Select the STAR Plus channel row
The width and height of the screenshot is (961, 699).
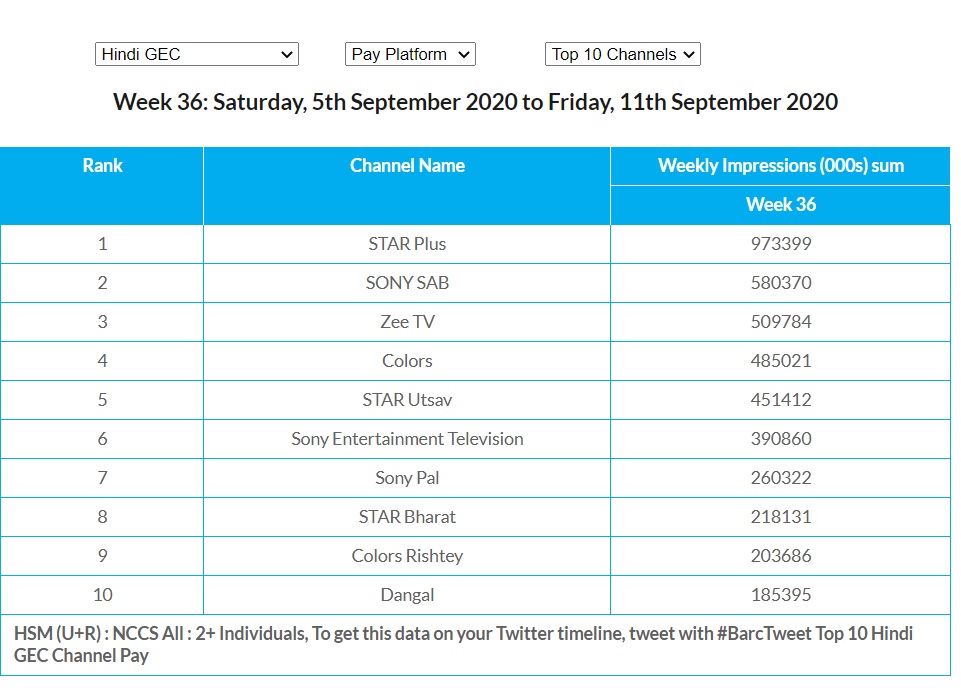[x=407, y=244]
